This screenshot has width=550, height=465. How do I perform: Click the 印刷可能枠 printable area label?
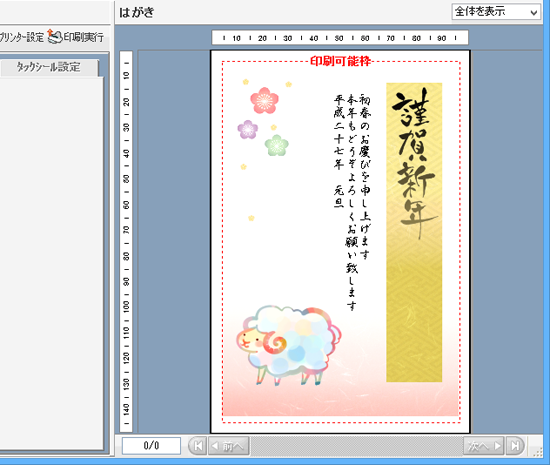coord(341,61)
